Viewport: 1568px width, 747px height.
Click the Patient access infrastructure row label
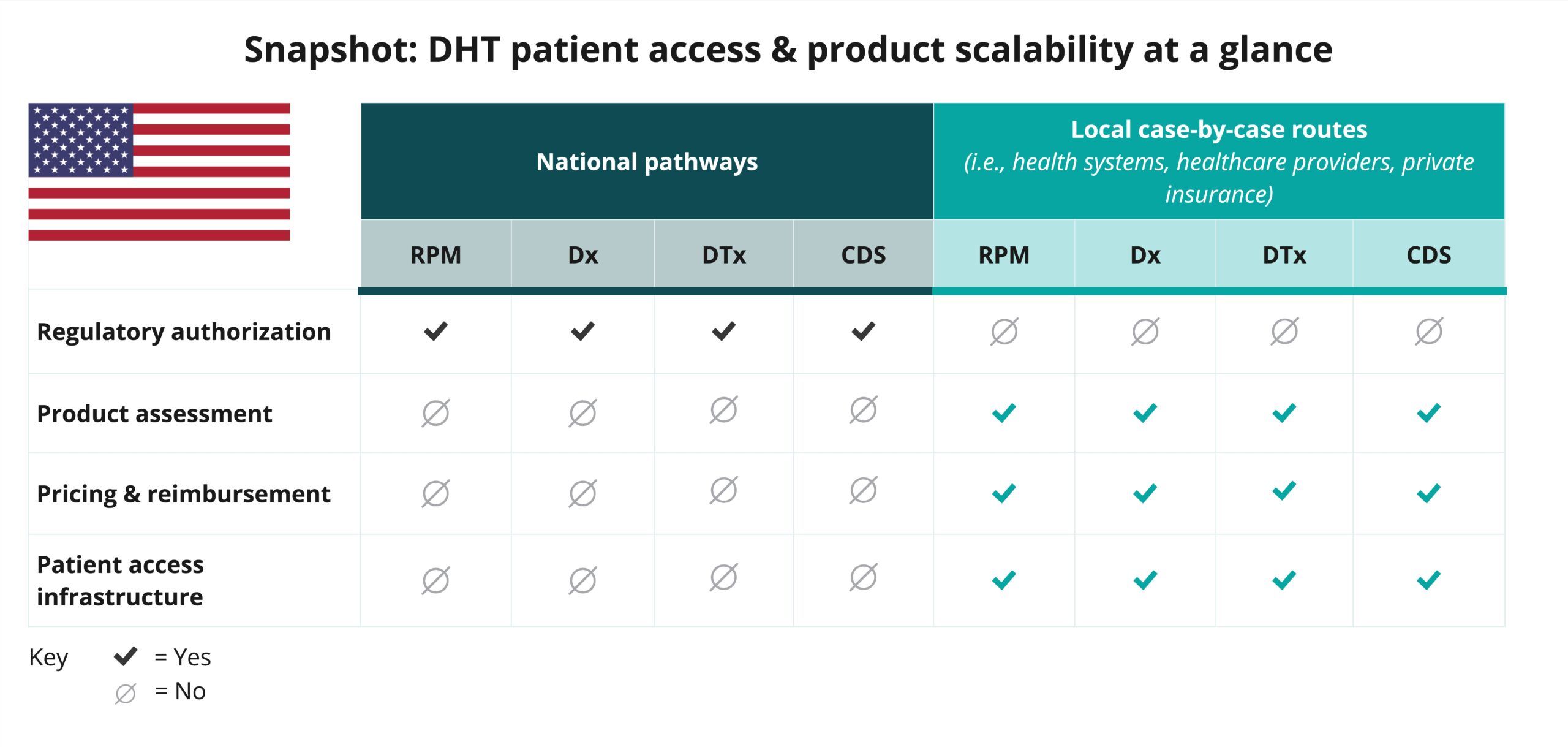pyautogui.click(x=121, y=580)
